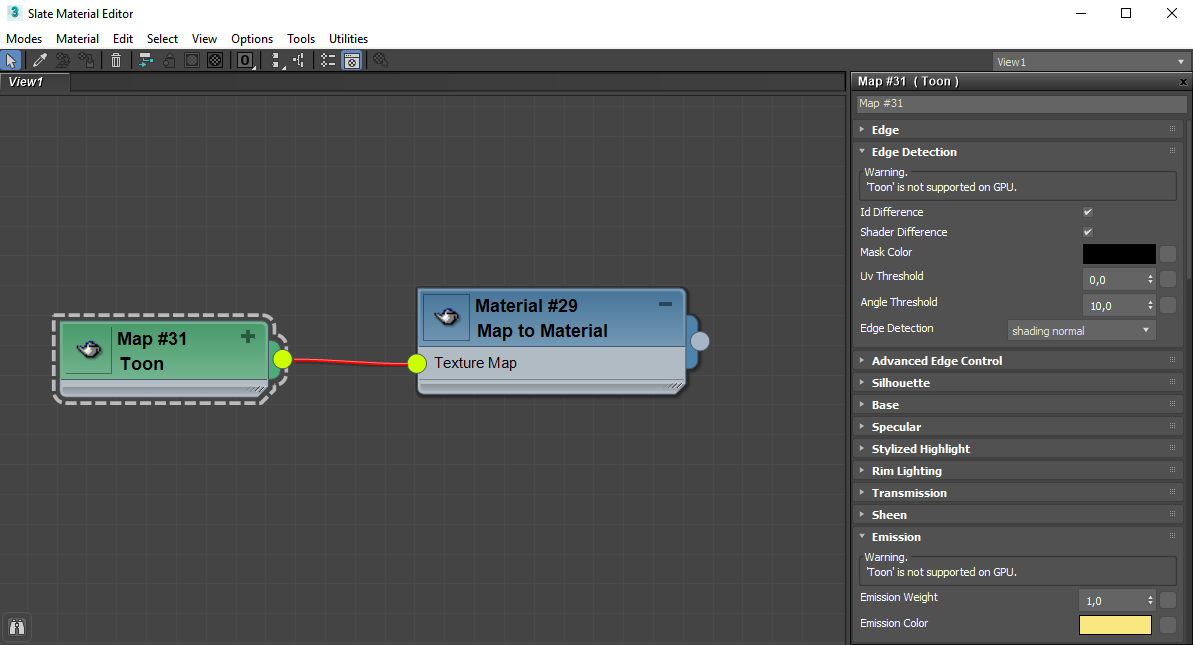Expand the Advanced Edge Control rollout
The image size is (1193, 645).
coord(1017,361)
